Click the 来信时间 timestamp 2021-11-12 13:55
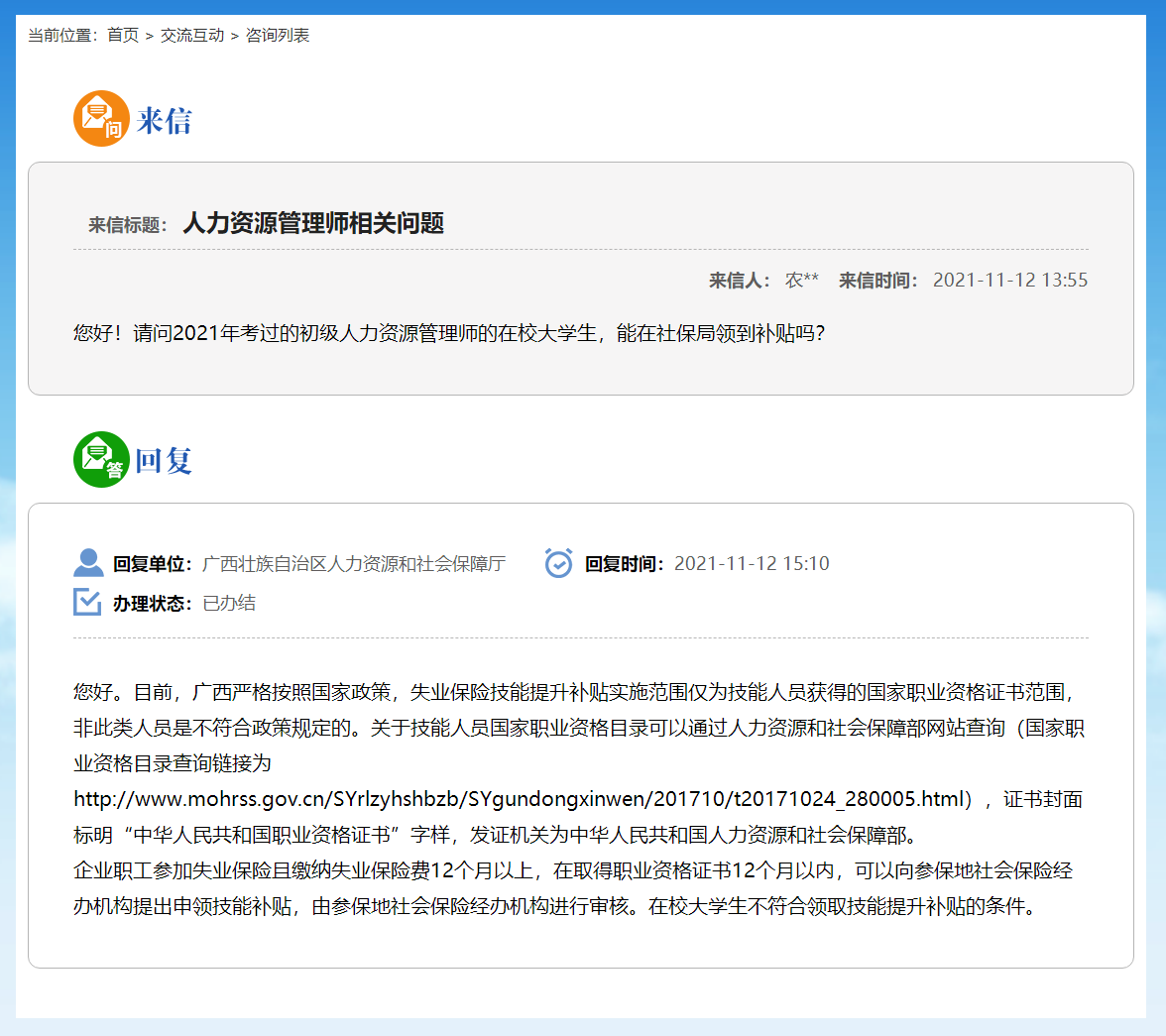 [1010, 280]
